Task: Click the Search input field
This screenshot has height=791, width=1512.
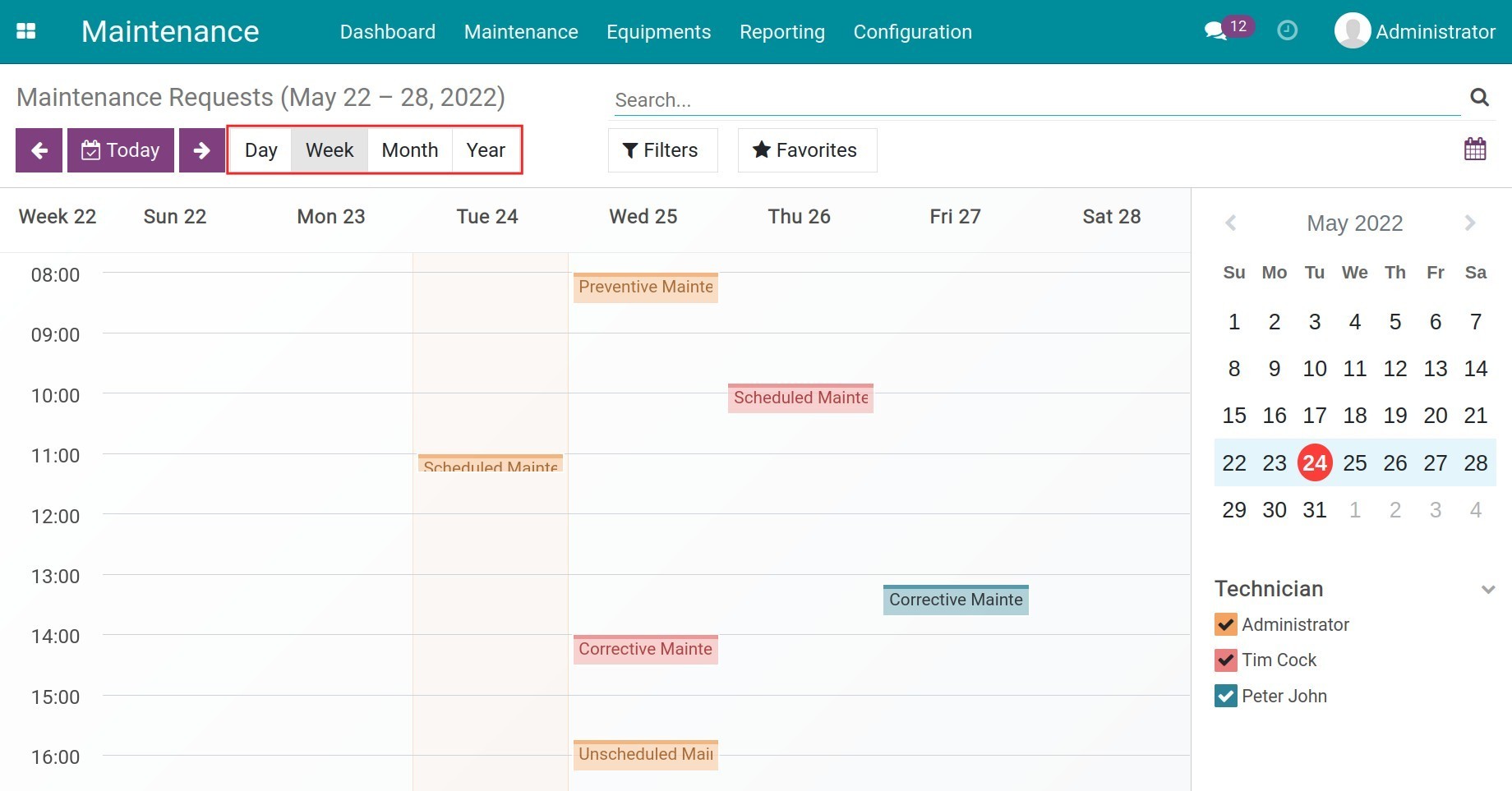Action: coord(1035,100)
